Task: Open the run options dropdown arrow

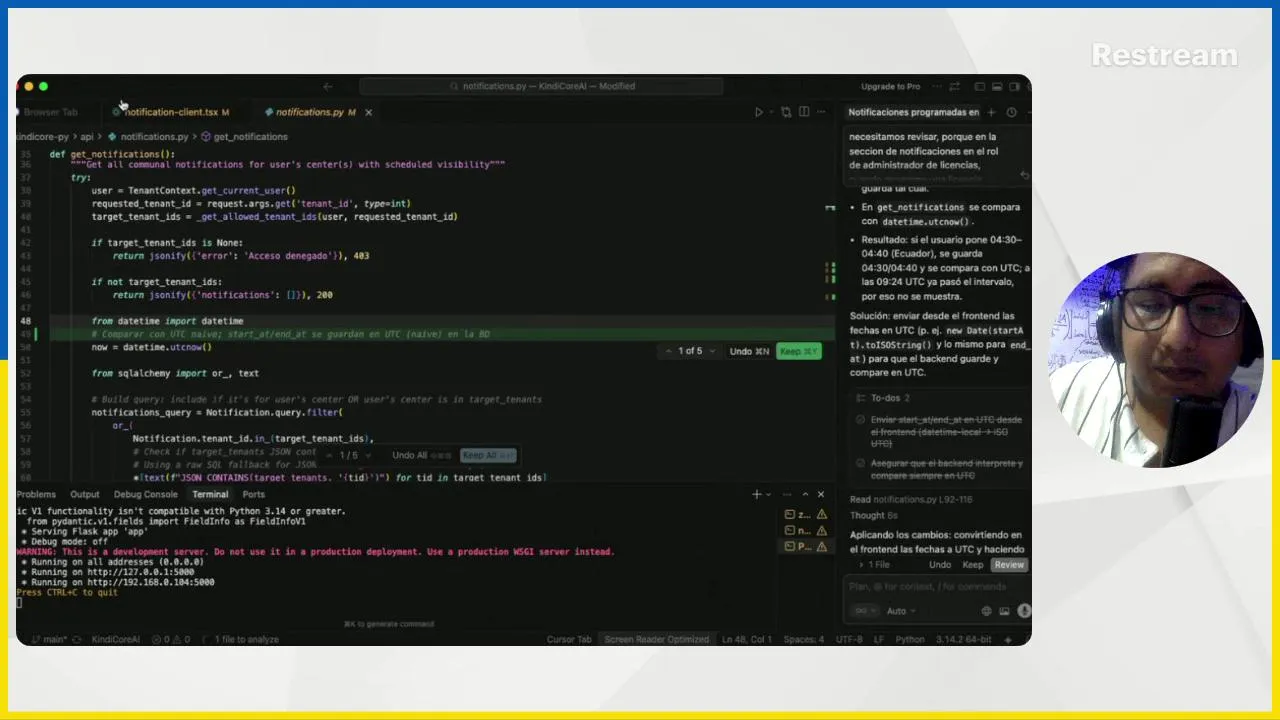Action: (x=769, y=112)
